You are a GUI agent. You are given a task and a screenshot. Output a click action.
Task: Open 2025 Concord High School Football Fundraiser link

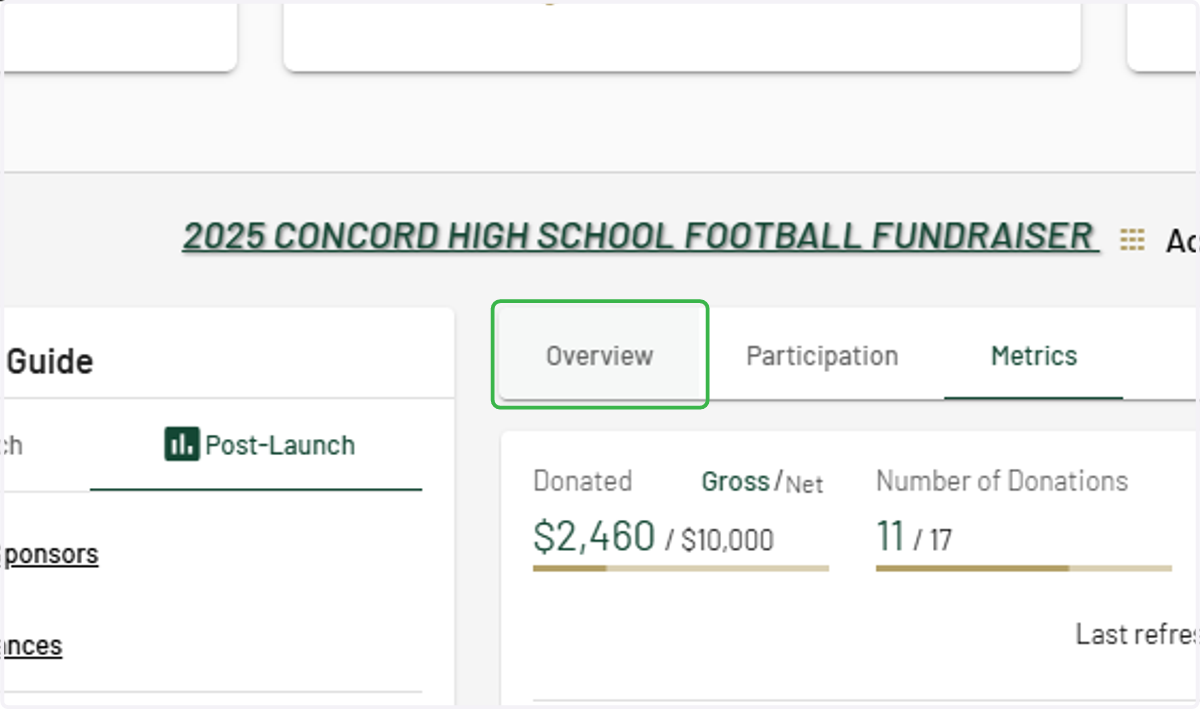[x=640, y=236]
